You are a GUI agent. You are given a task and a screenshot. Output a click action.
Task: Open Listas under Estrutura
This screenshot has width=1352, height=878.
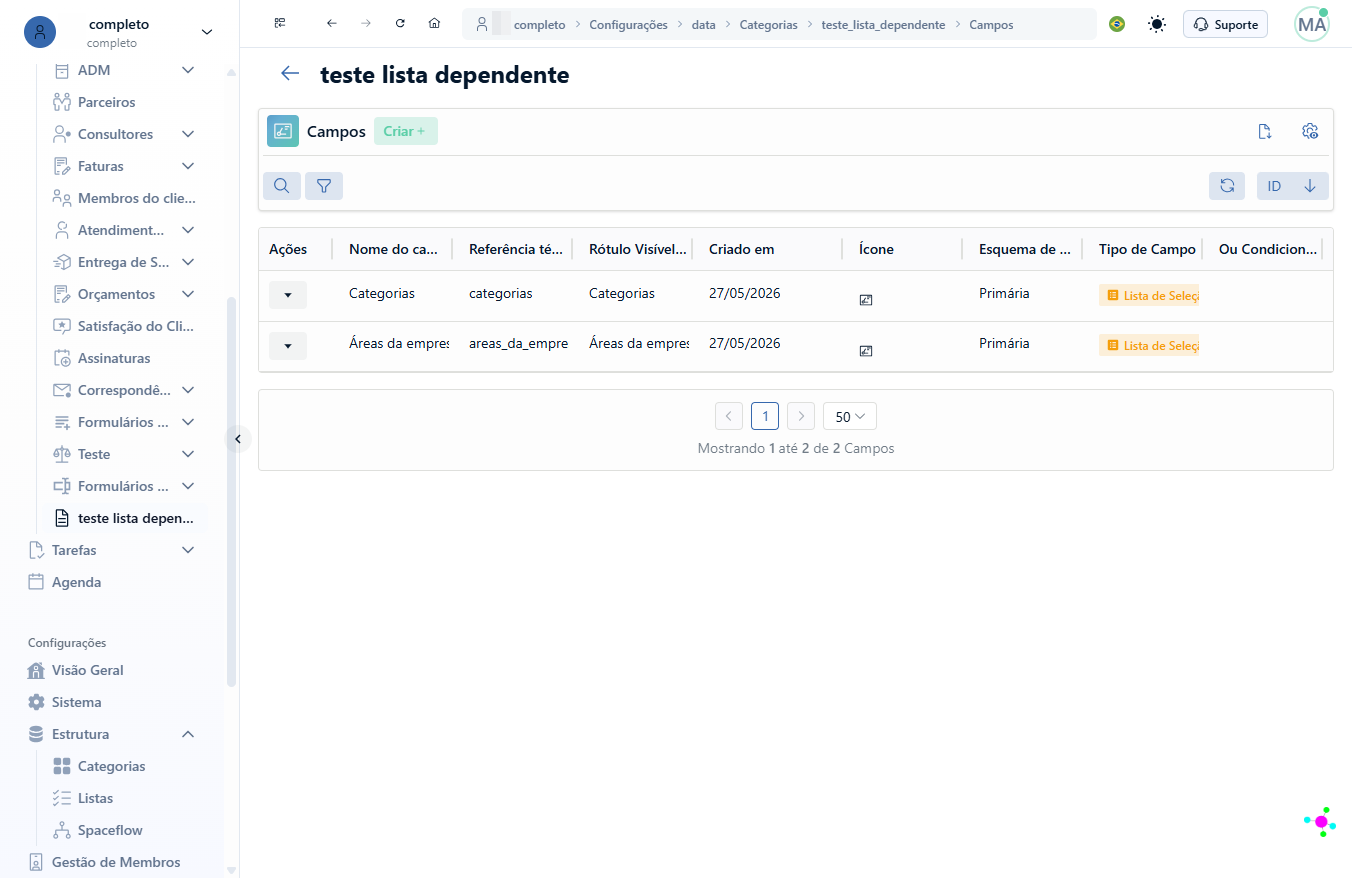pos(95,798)
